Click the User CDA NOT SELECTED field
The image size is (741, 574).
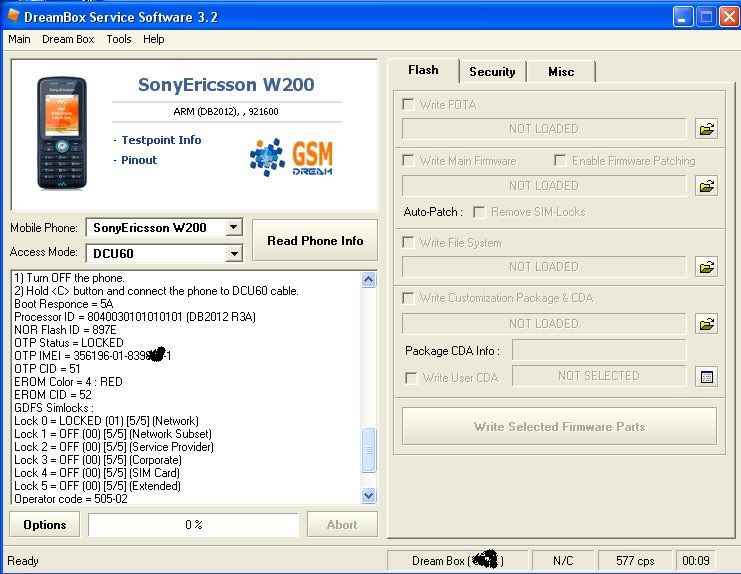click(599, 376)
